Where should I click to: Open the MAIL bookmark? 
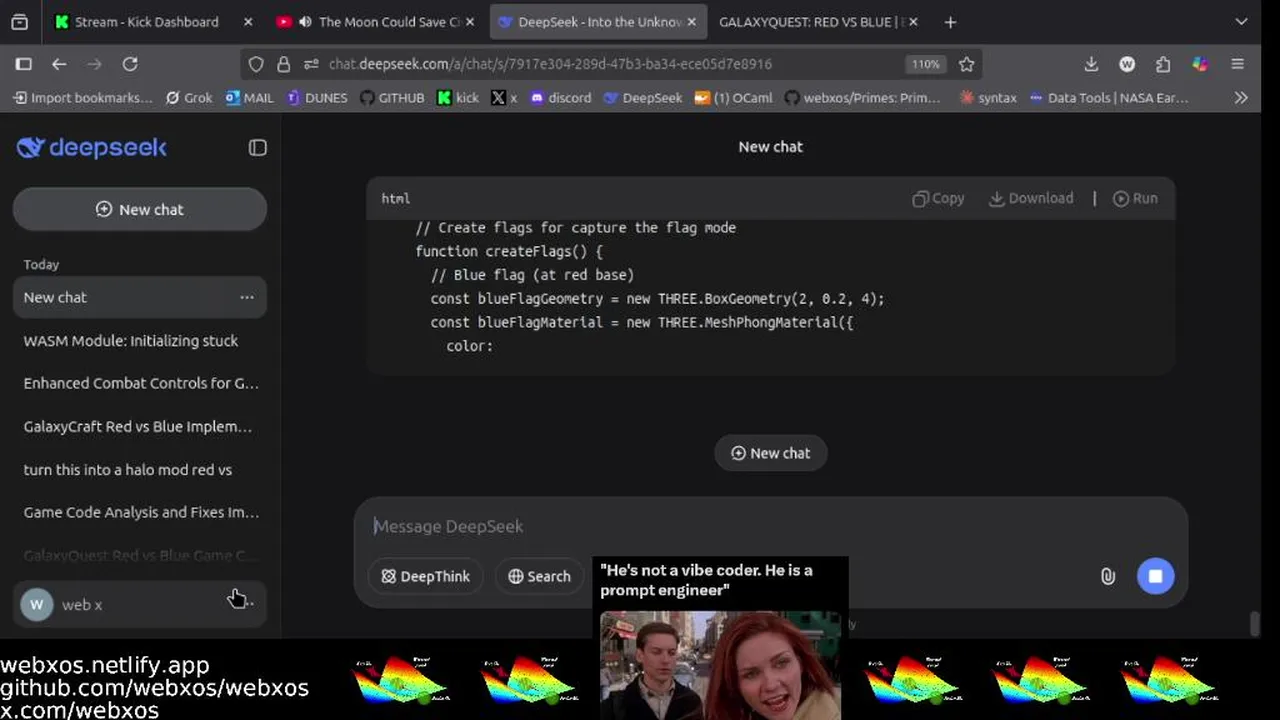point(250,98)
